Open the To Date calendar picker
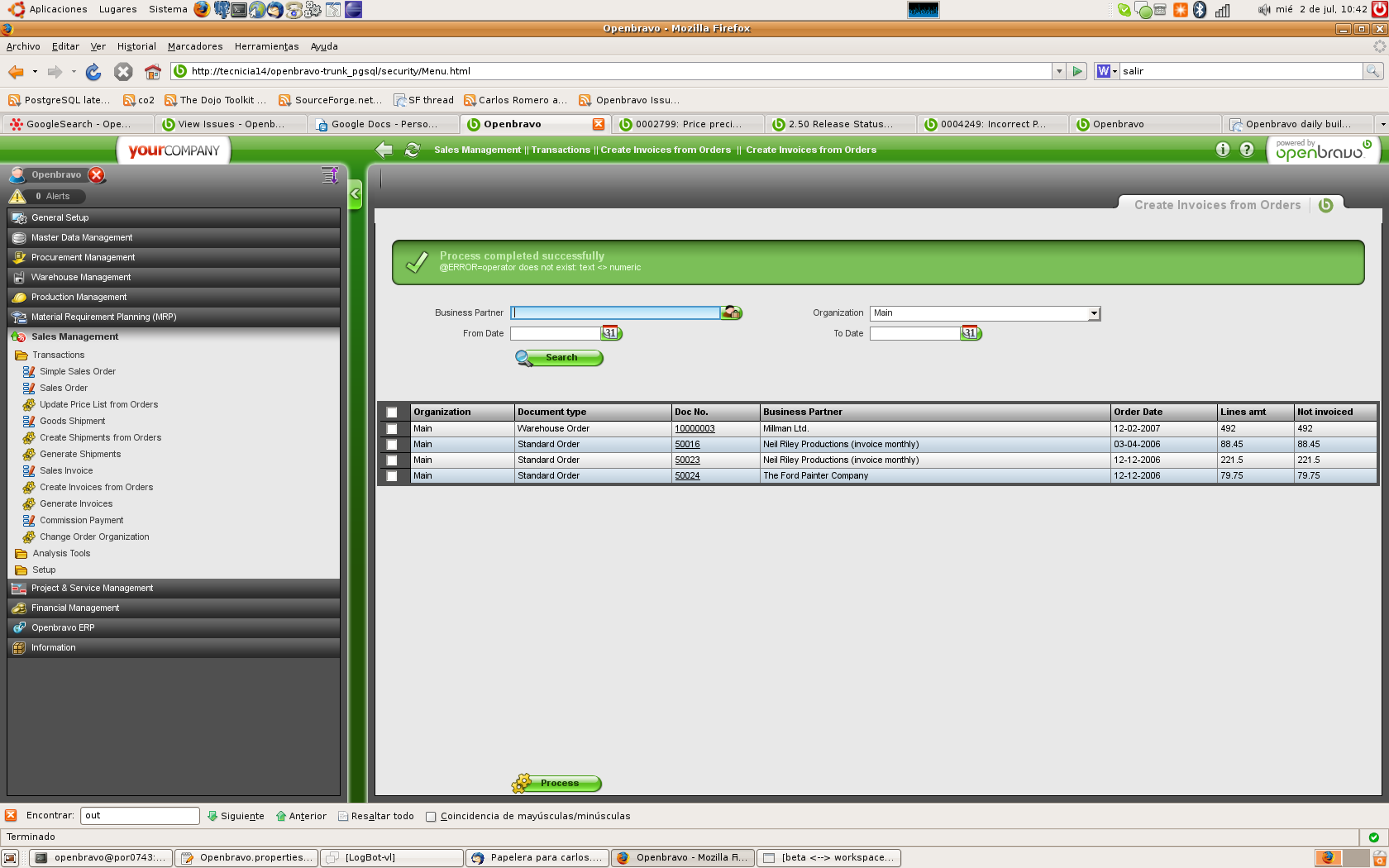Screen dimensions: 1389x868 [971, 333]
